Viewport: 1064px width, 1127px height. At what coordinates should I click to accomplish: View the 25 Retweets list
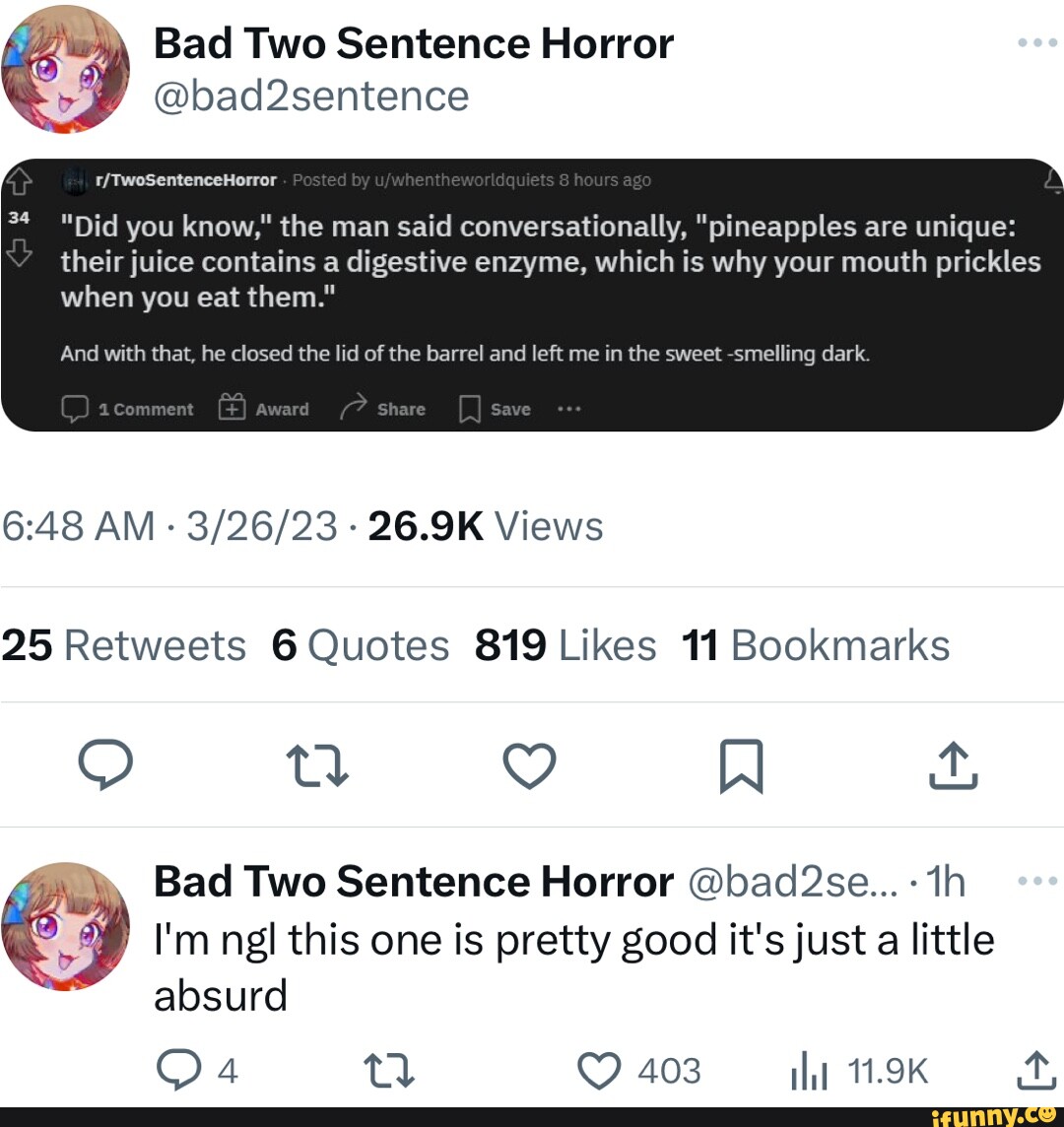[x=124, y=646]
